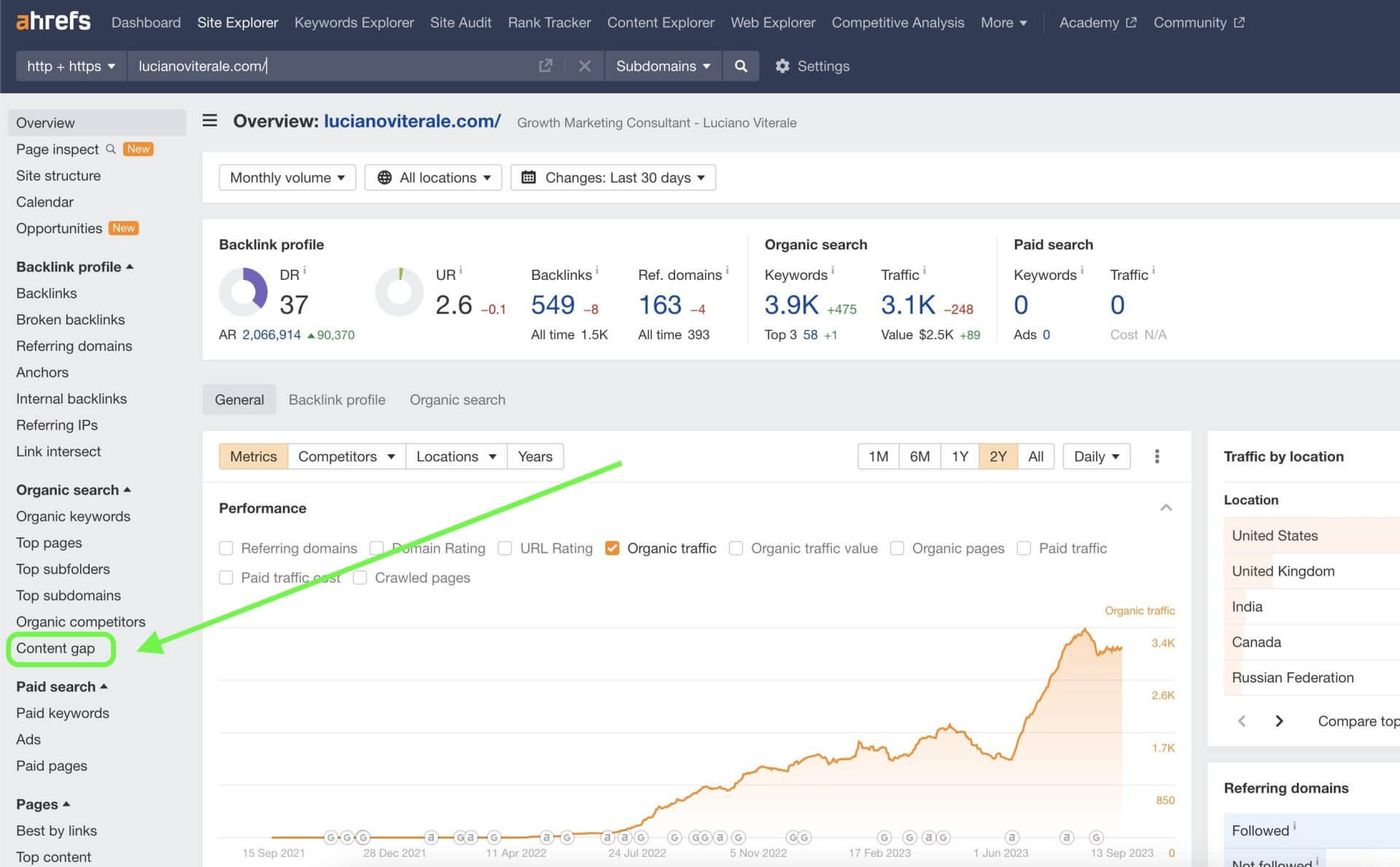Open Site Audit in top navigation

[x=461, y=22]
